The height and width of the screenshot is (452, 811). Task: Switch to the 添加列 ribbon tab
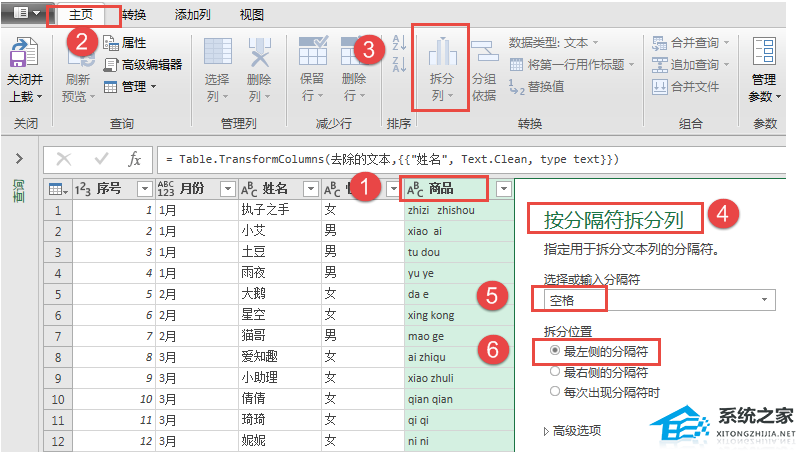point(192,15)
